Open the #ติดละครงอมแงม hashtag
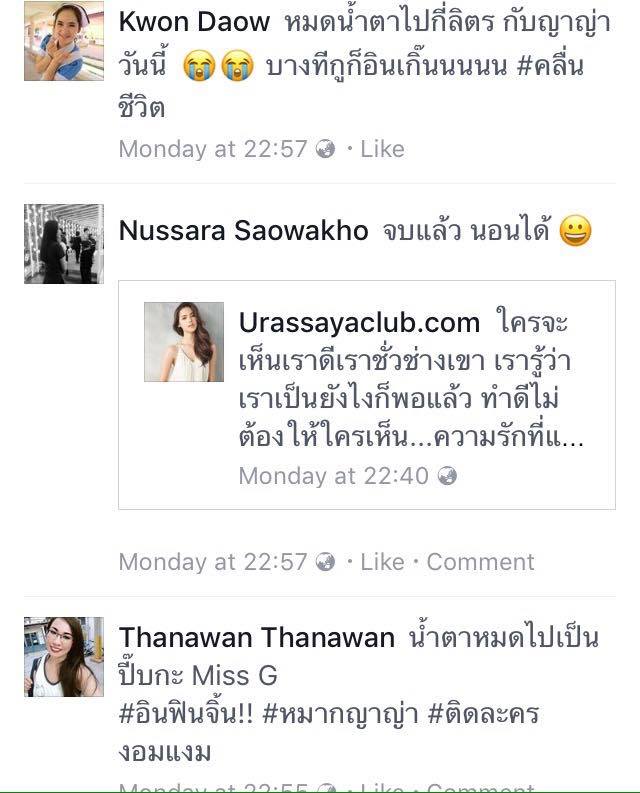 pyautogui.click(x=483, y=714)
